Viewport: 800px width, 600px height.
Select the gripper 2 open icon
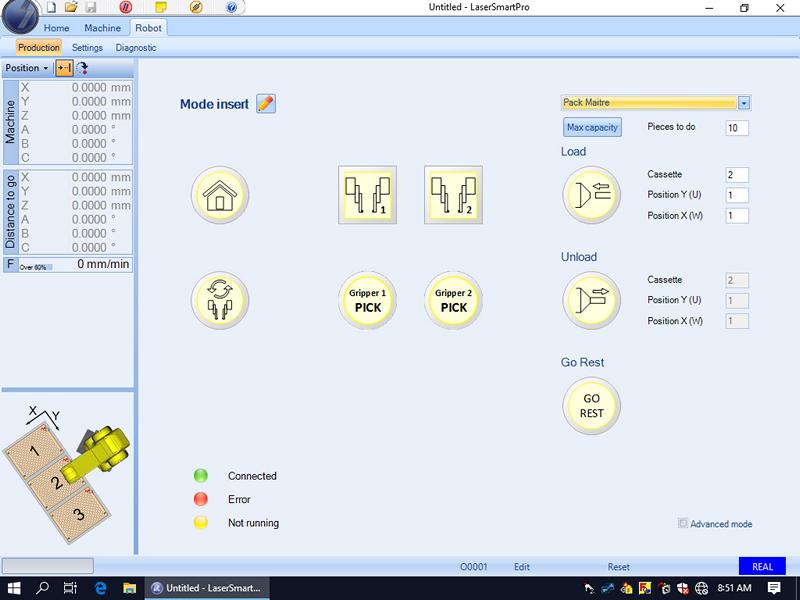pos(453,195)
